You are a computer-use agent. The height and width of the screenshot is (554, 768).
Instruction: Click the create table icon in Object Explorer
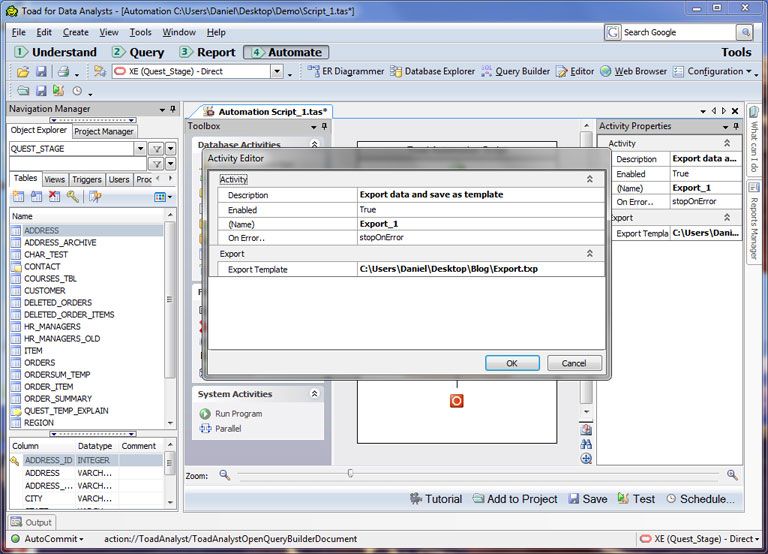[x=19, y=197]
